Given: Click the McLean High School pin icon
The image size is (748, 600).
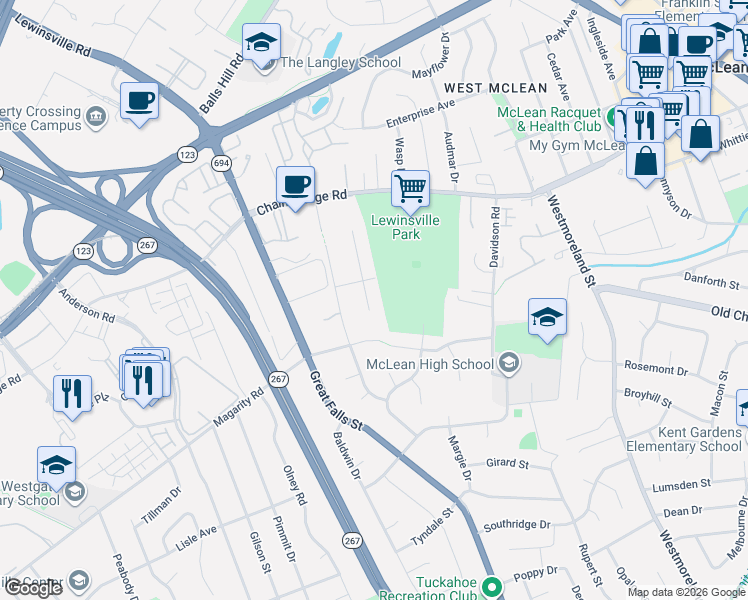Looking at the screenshot, I should pyautogui.click(x=509, y=364).
